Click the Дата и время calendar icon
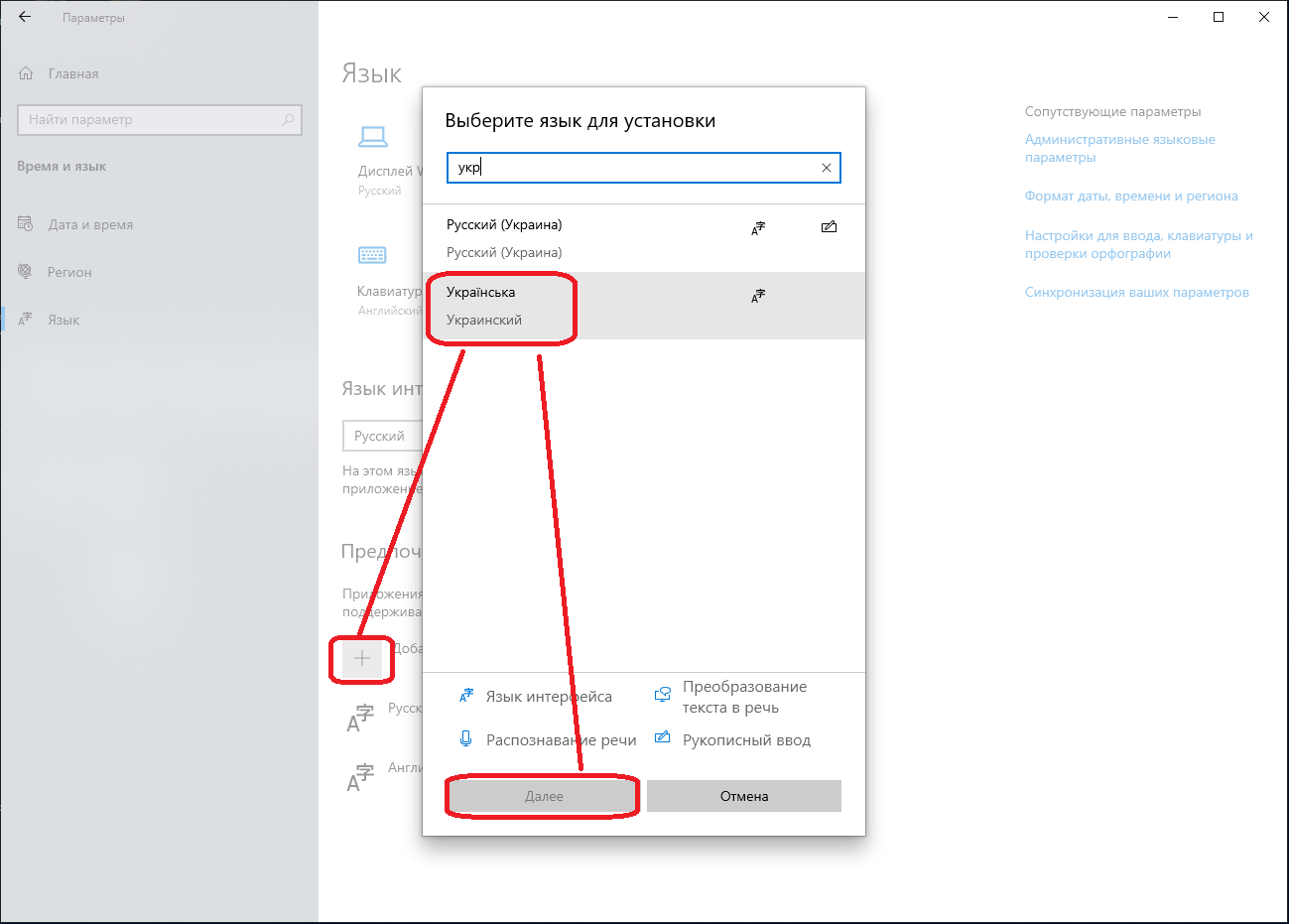Screen dimensions: 1289x924 [26, 223]
